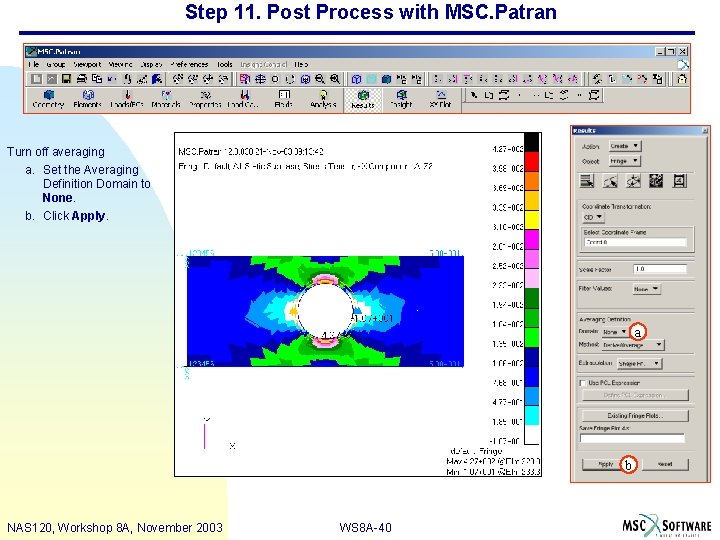
Task: Click the Reset button
Action: pyautogui.click(x=665, y=464)
